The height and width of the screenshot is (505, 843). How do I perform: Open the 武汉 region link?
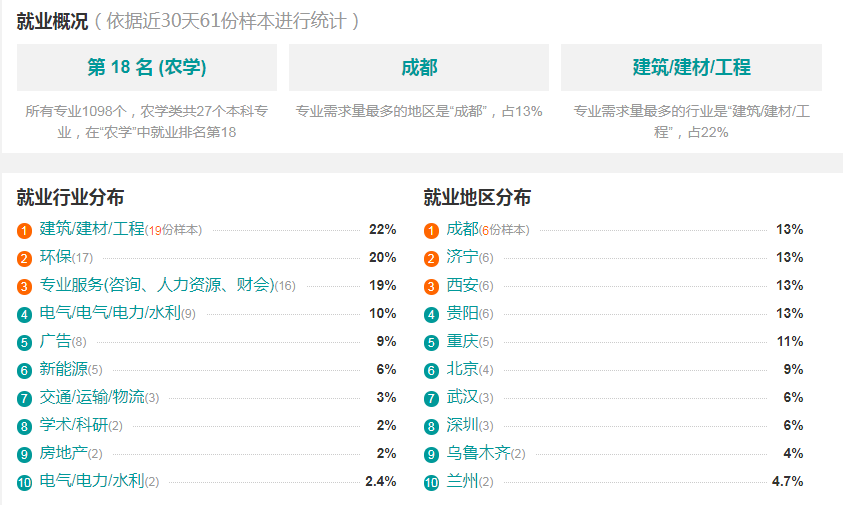[462, 396]
